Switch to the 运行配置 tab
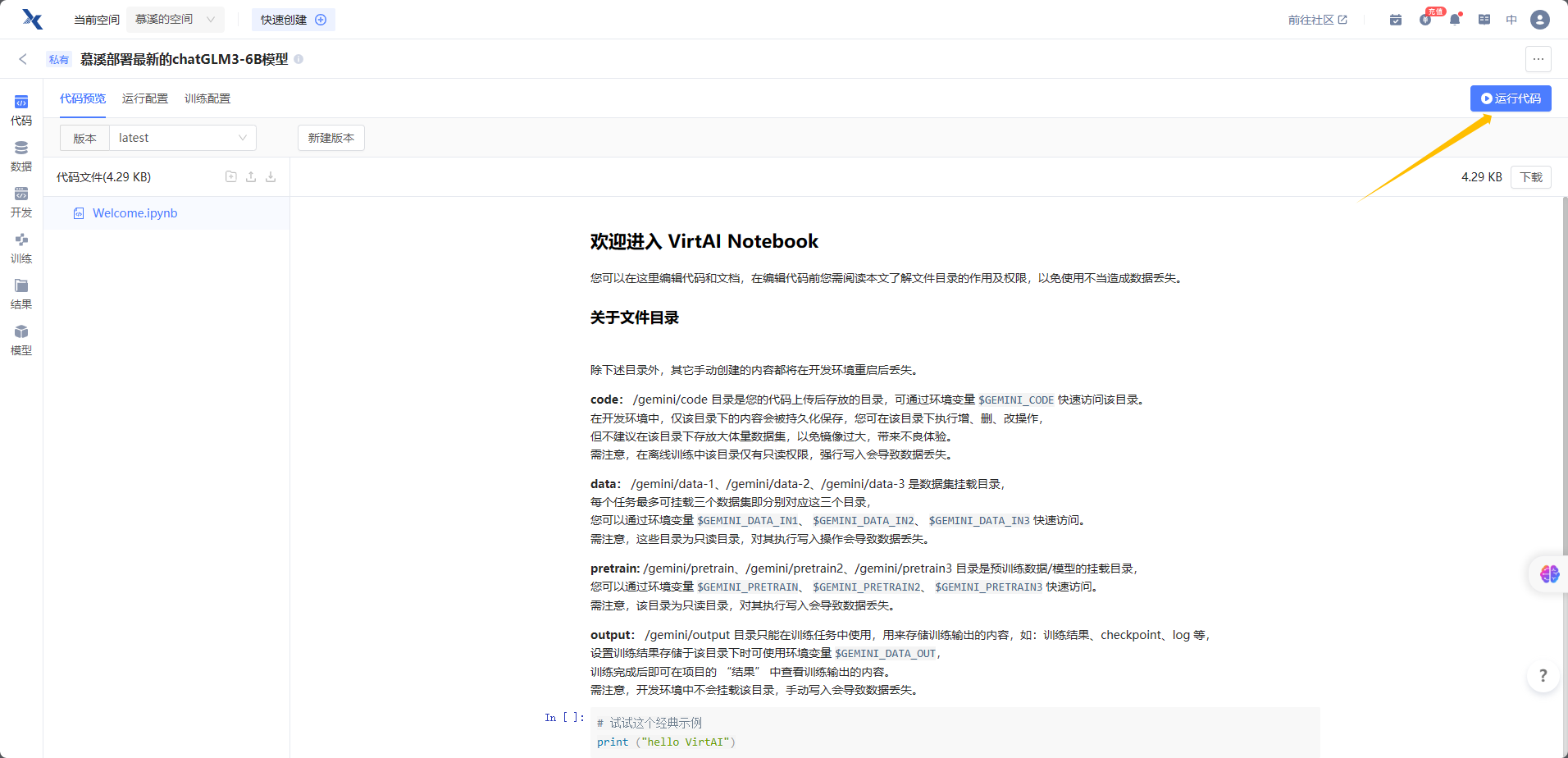 (145, 98)
